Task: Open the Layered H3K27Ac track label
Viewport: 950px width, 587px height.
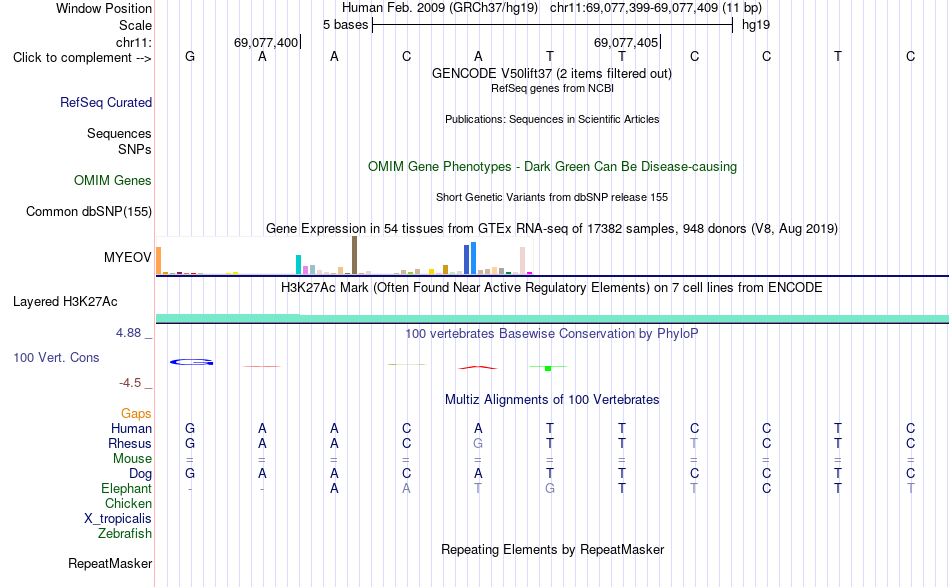Action: coord(65,302)
